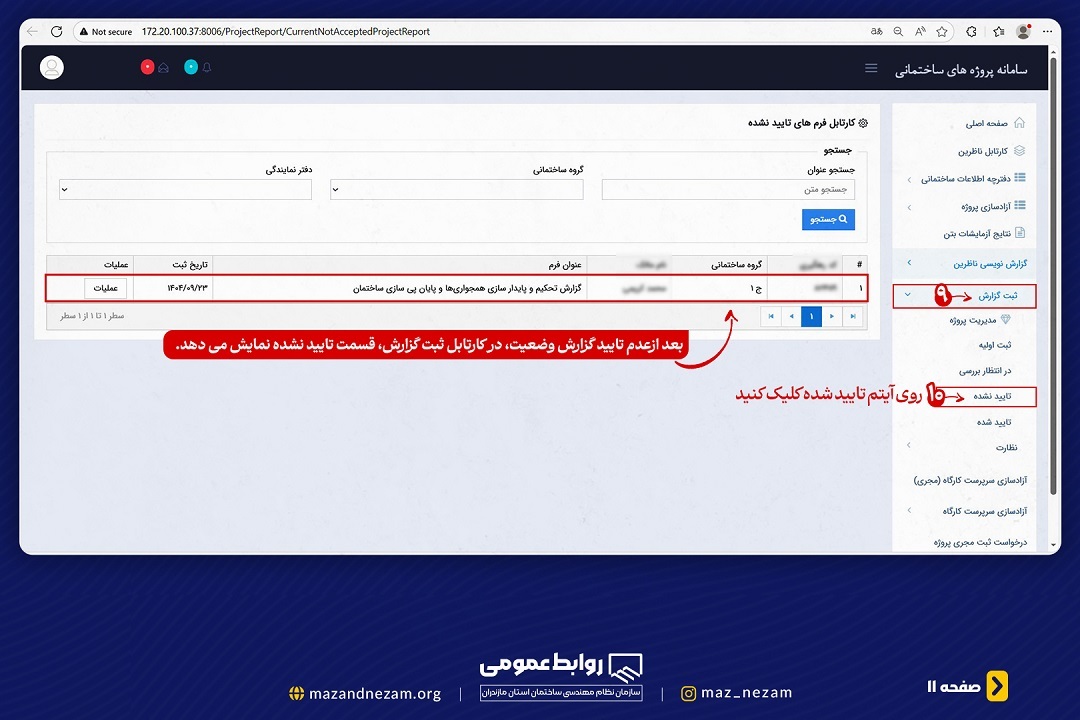
Task: Click the browser read aloud icon
Action: pos(920,32)
